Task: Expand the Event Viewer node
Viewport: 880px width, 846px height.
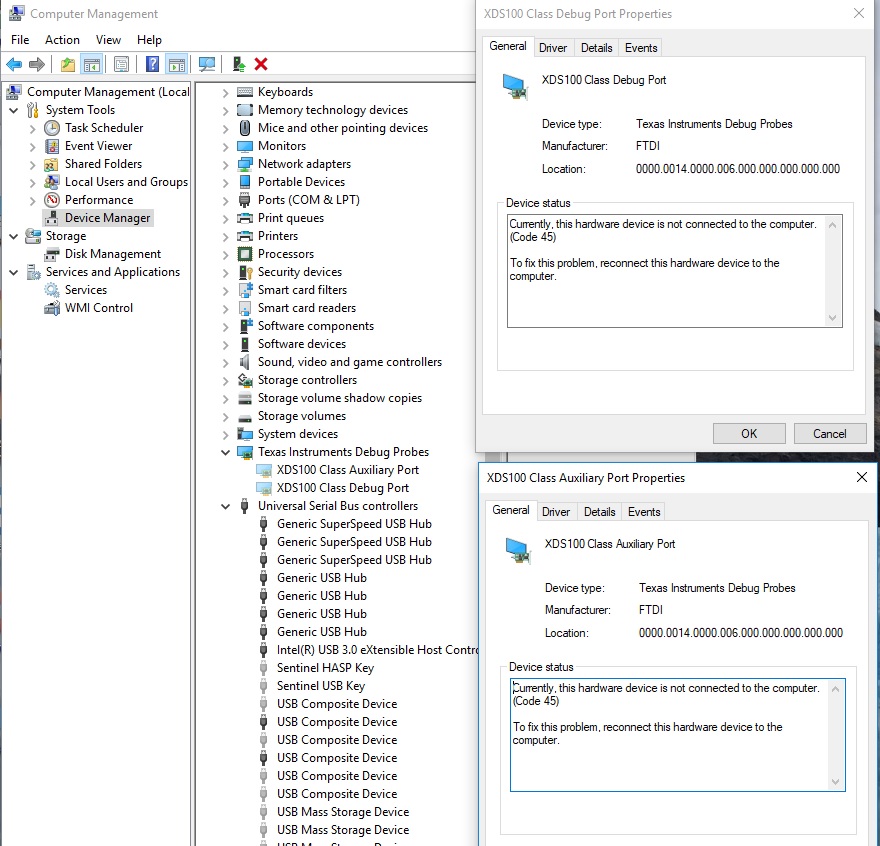Action: (x=33, y=147)
